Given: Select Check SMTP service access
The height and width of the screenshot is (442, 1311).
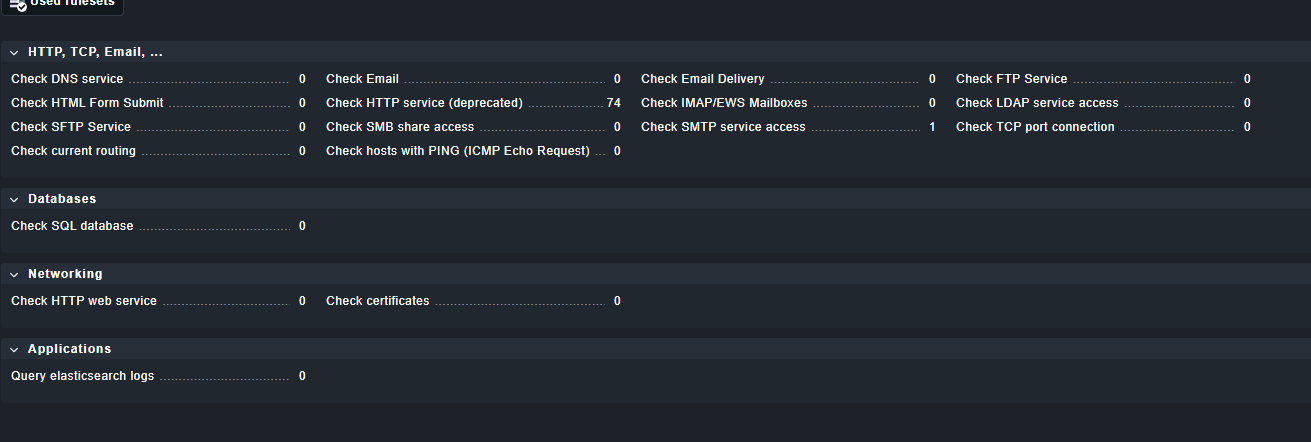Looking at the screenshot, I should 723,127.
